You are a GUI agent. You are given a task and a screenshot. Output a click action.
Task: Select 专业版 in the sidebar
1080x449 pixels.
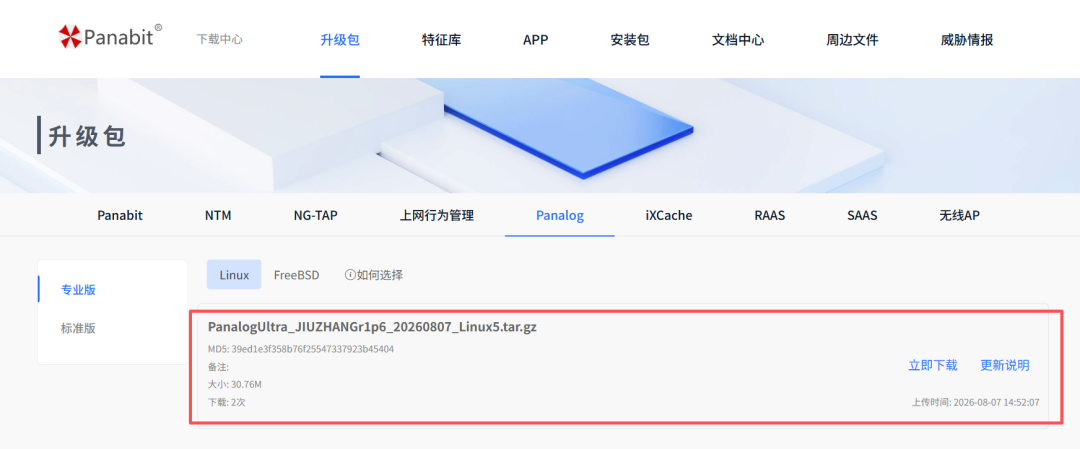78,289
